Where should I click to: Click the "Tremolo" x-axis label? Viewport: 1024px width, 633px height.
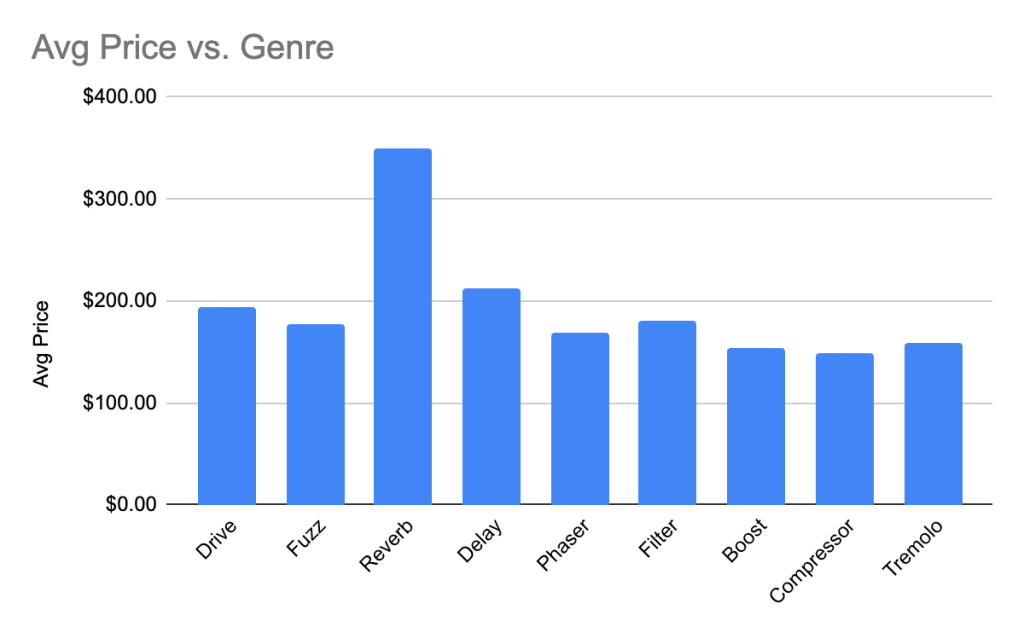pyautogui.click(x=911, y=548)
